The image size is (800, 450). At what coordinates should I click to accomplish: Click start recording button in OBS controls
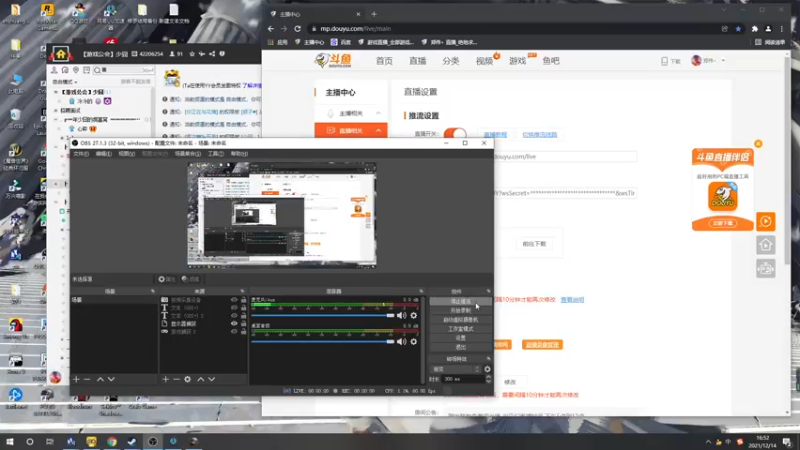tap(460, 311)
